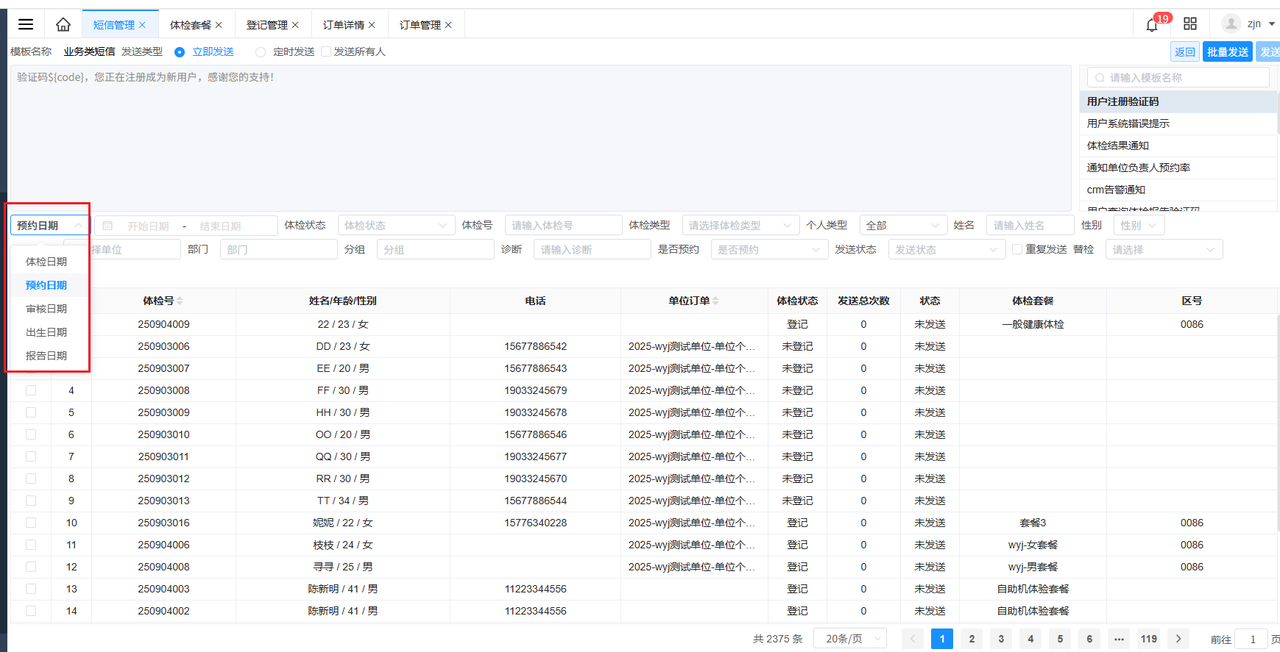Screen dimensions: 1280x652
Task: Click the grid apps icon
Action: [1190, 24]
